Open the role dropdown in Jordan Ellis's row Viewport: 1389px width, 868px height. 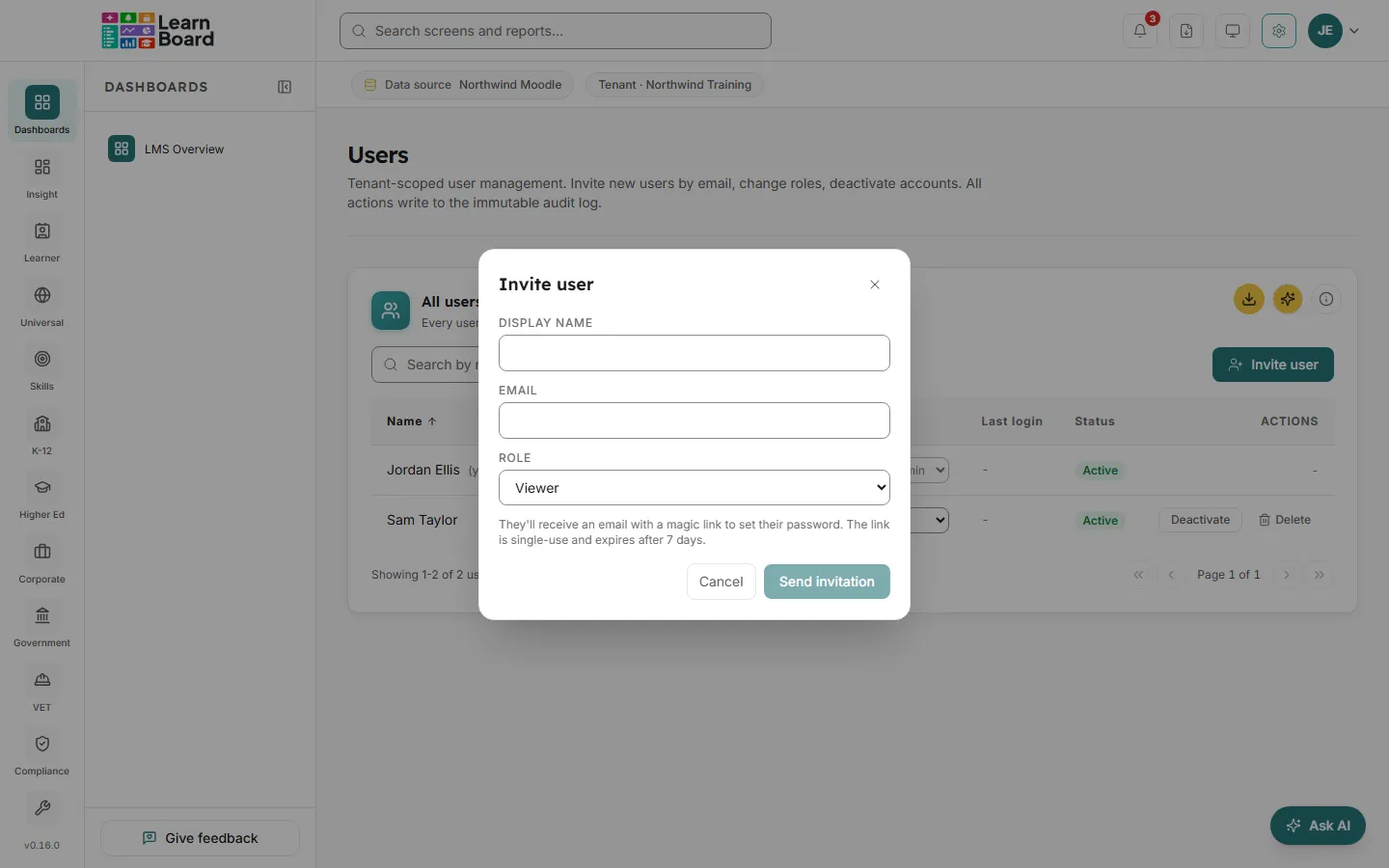click(929, 470)
